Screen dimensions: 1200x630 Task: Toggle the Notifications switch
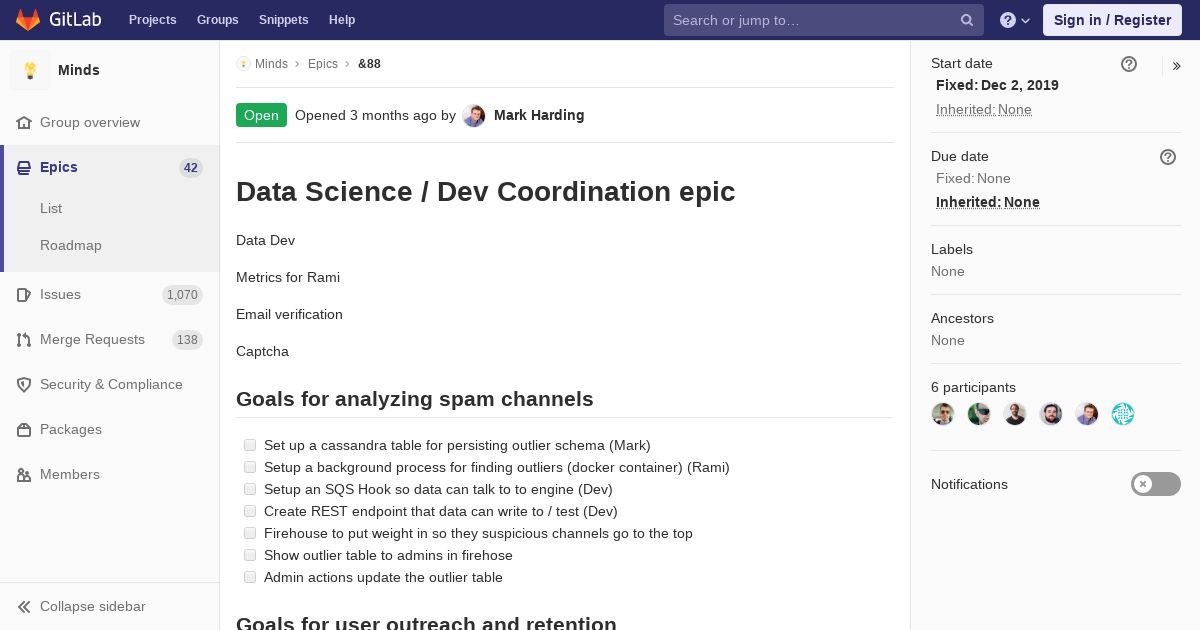click(1155, 484)
